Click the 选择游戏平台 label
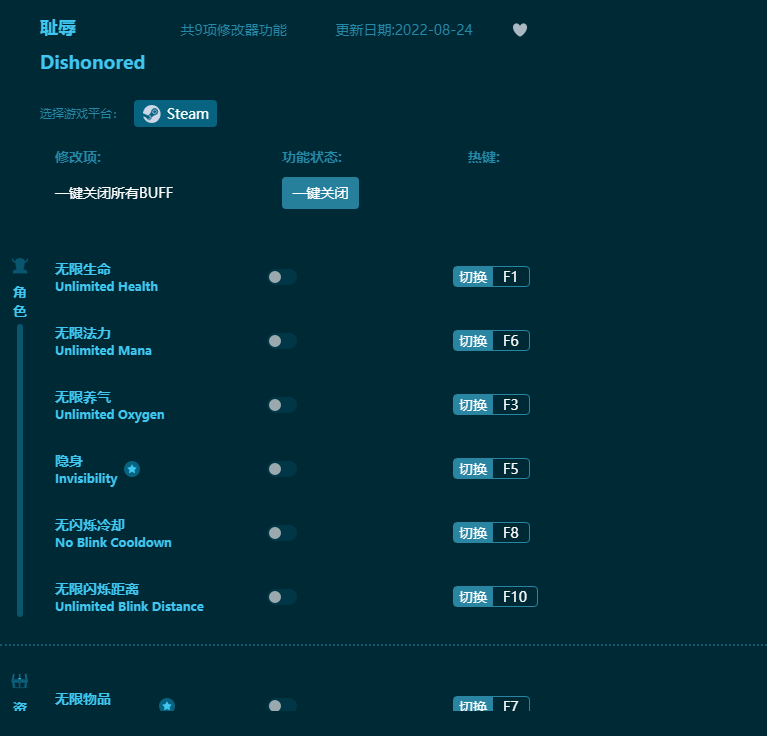The height and width of the screenshot is (736, 767). pyautogui.click(x=78, y=114)
